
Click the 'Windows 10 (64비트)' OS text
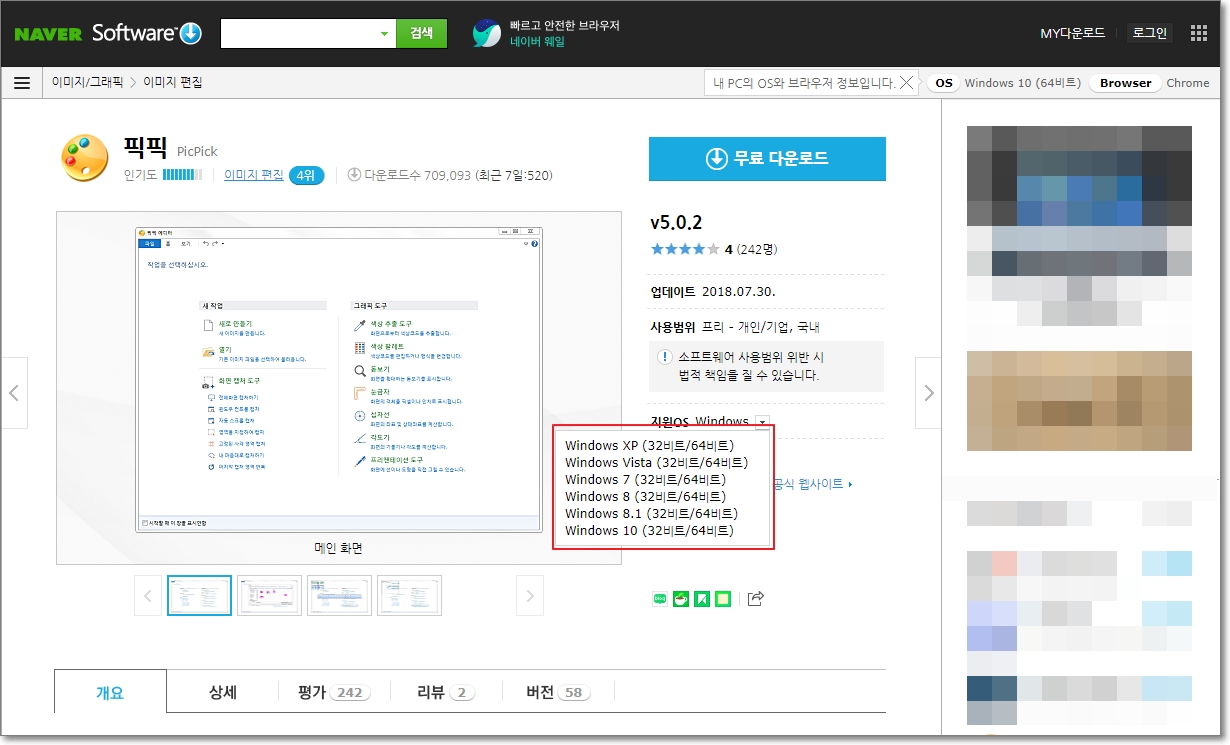click(x=1022, y=83)
